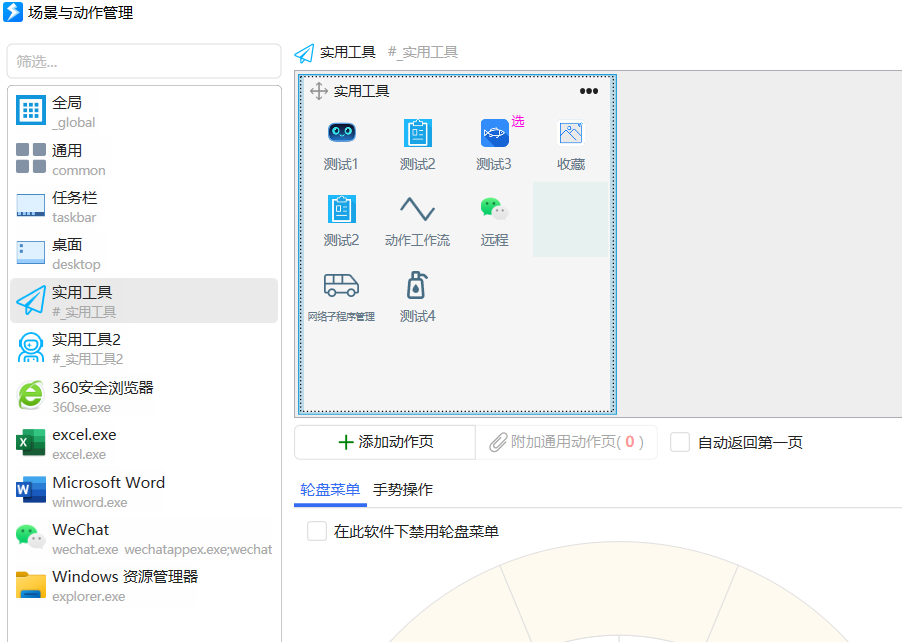The height and width of the screenshot is (642, 902).
Task: Open the WeChat wechat.exe scene icon
Action: (x=30, y=536)
